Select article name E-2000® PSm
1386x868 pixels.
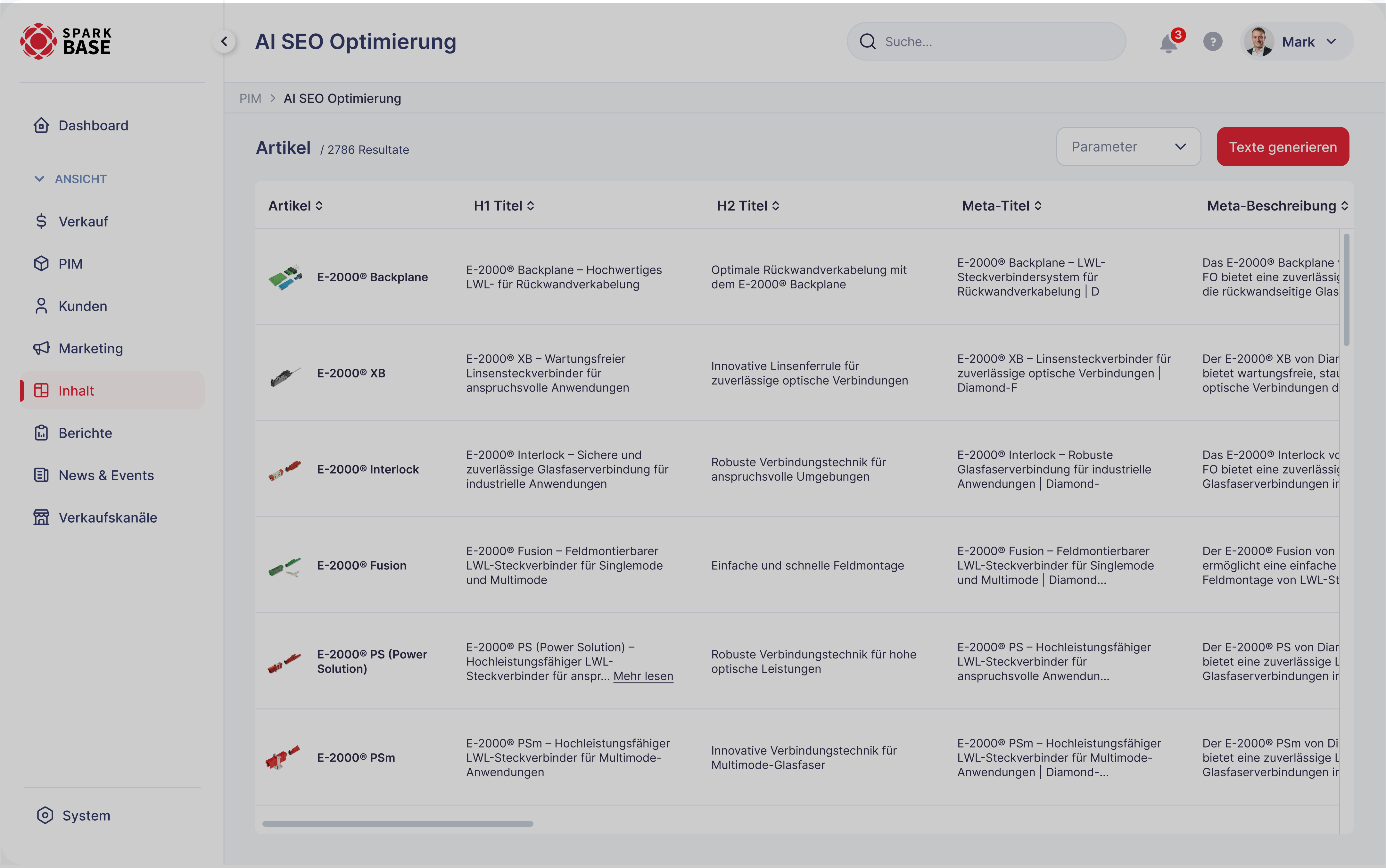pyautogui.click(x=356, y=758)
